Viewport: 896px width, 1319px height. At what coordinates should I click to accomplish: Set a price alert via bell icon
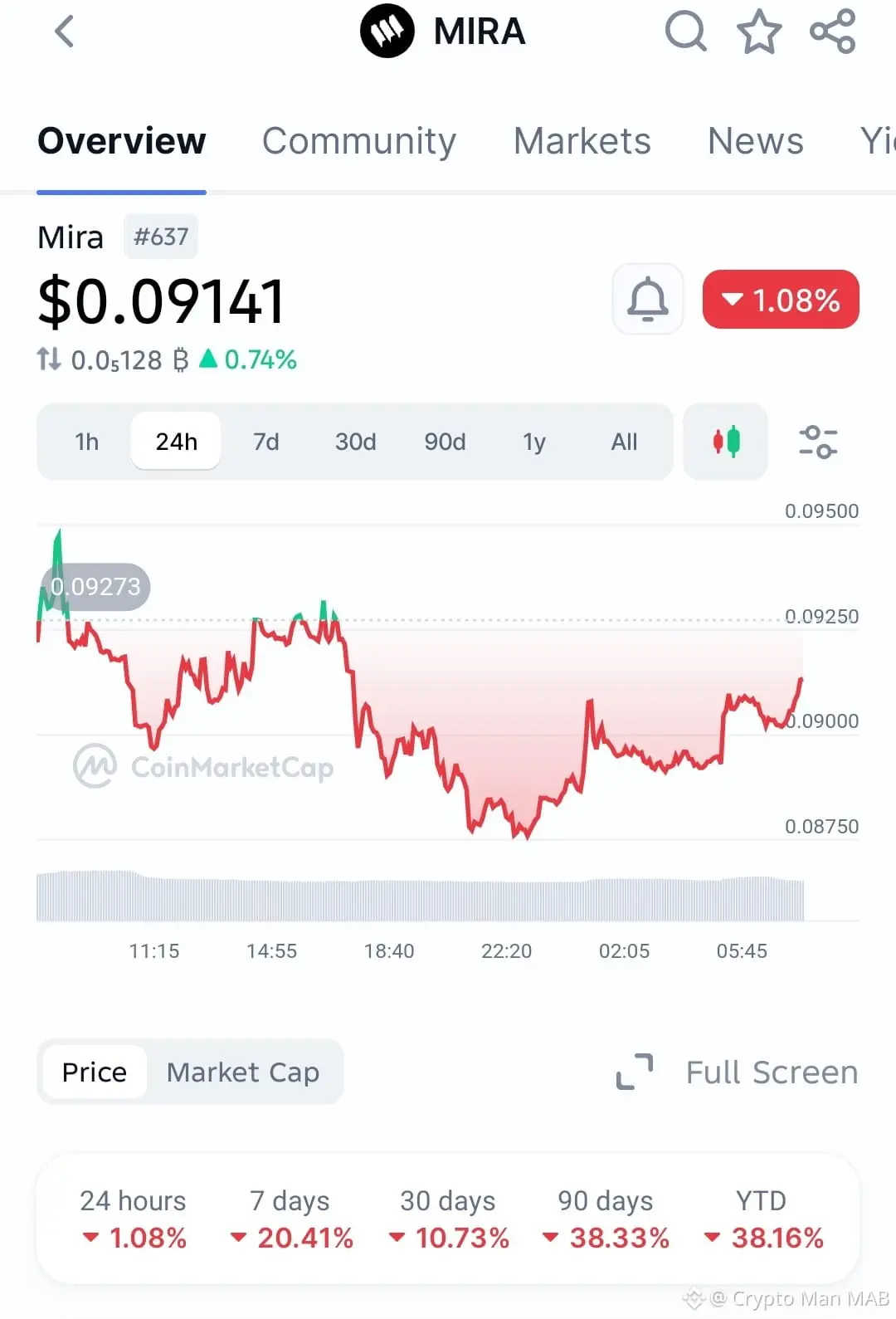click(648, 299)
